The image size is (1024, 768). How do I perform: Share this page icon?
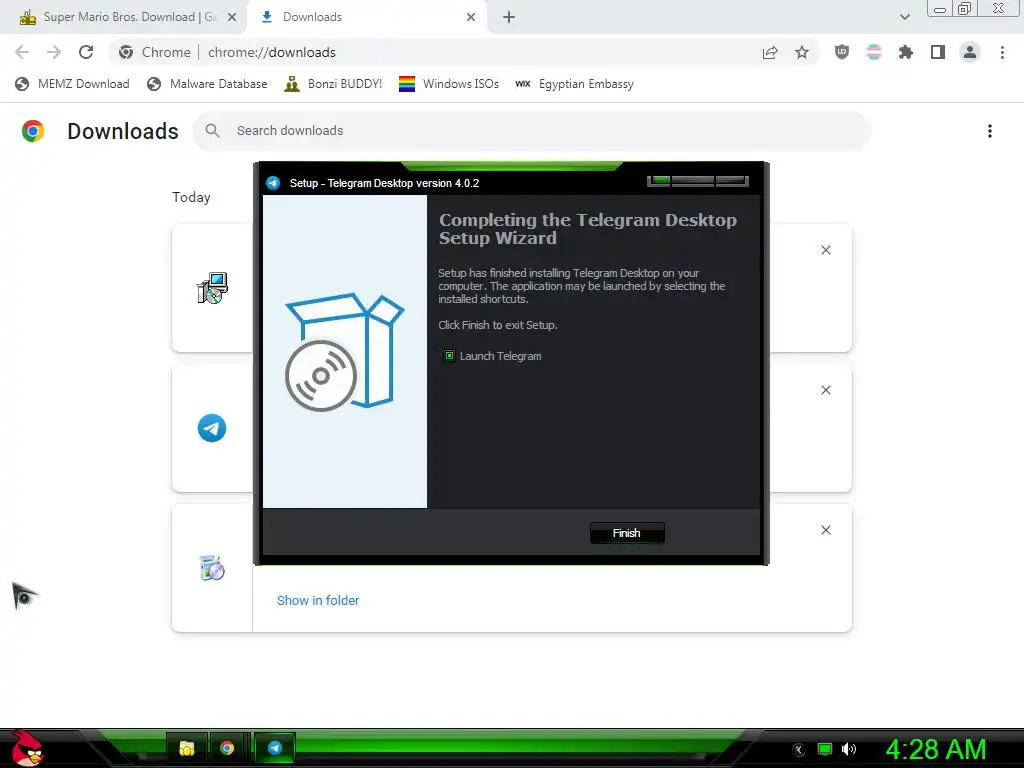(x=770, y=52)
